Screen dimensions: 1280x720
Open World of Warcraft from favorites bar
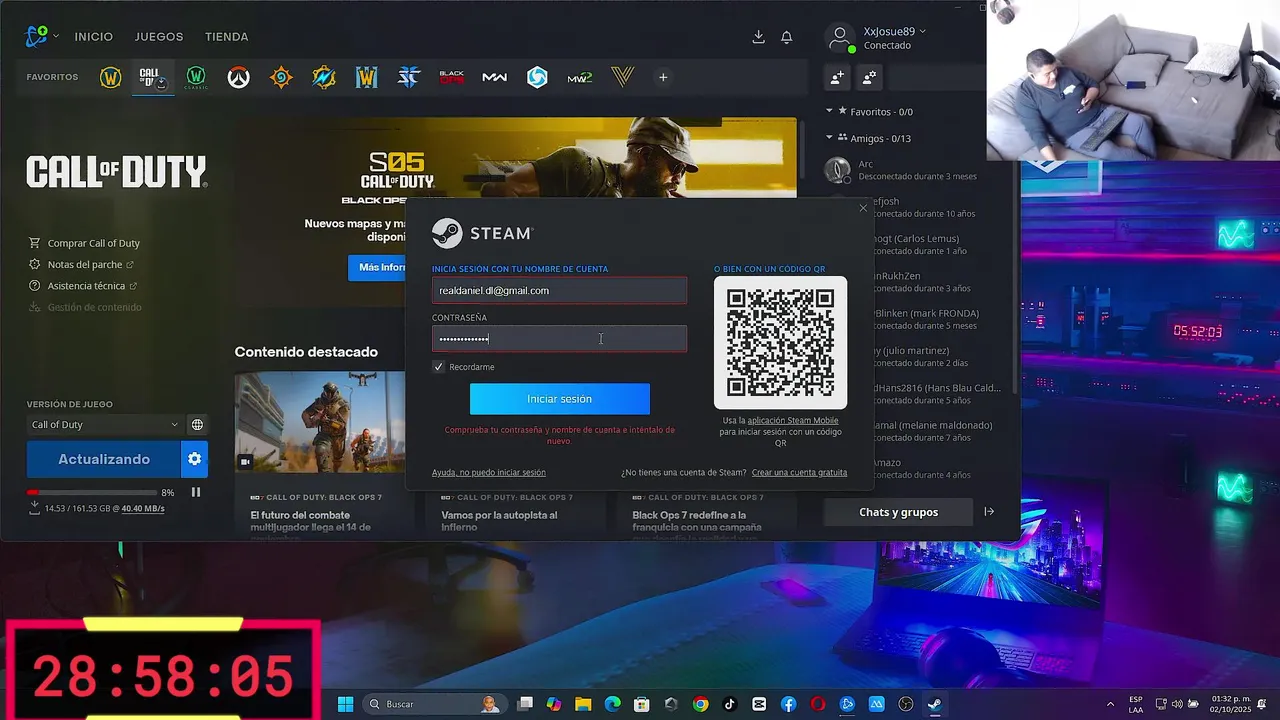(x=111, y=77)
